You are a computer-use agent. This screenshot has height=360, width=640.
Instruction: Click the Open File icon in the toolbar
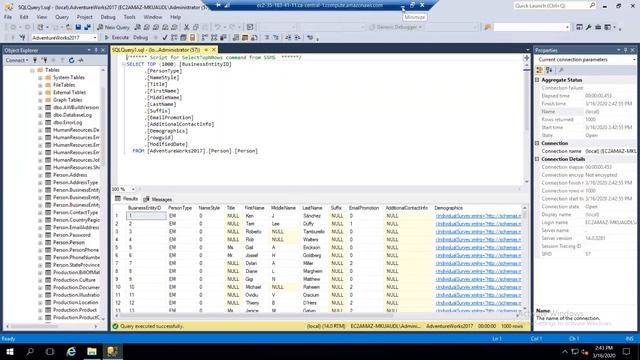point(69,27)
